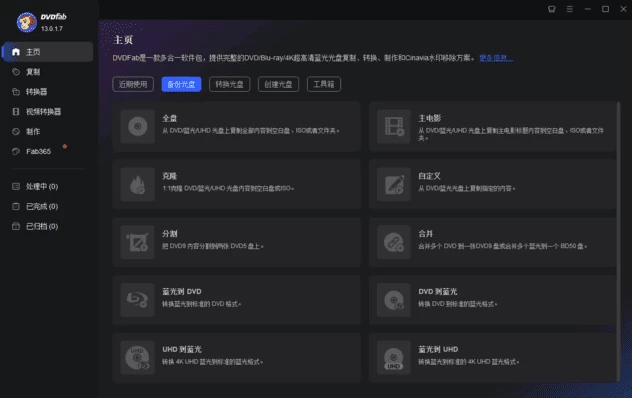Open the DVD 到蓝光 card
This screenshot has width=632, height=398.
click(x=493, y=300)
